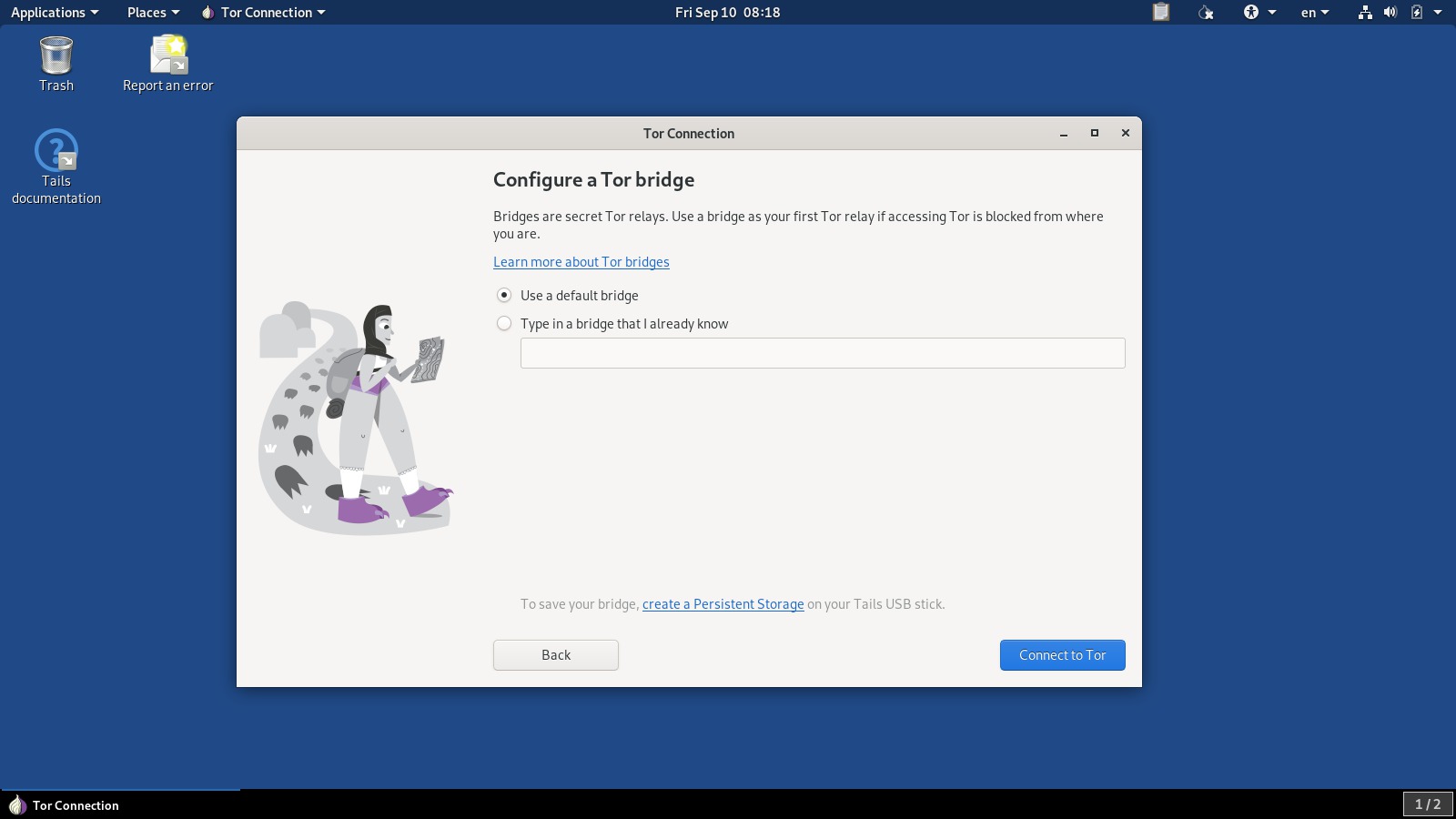Open the Report an error desktop icon
The height and width of the screenshot is (819, 1456).
click(168, 64)
